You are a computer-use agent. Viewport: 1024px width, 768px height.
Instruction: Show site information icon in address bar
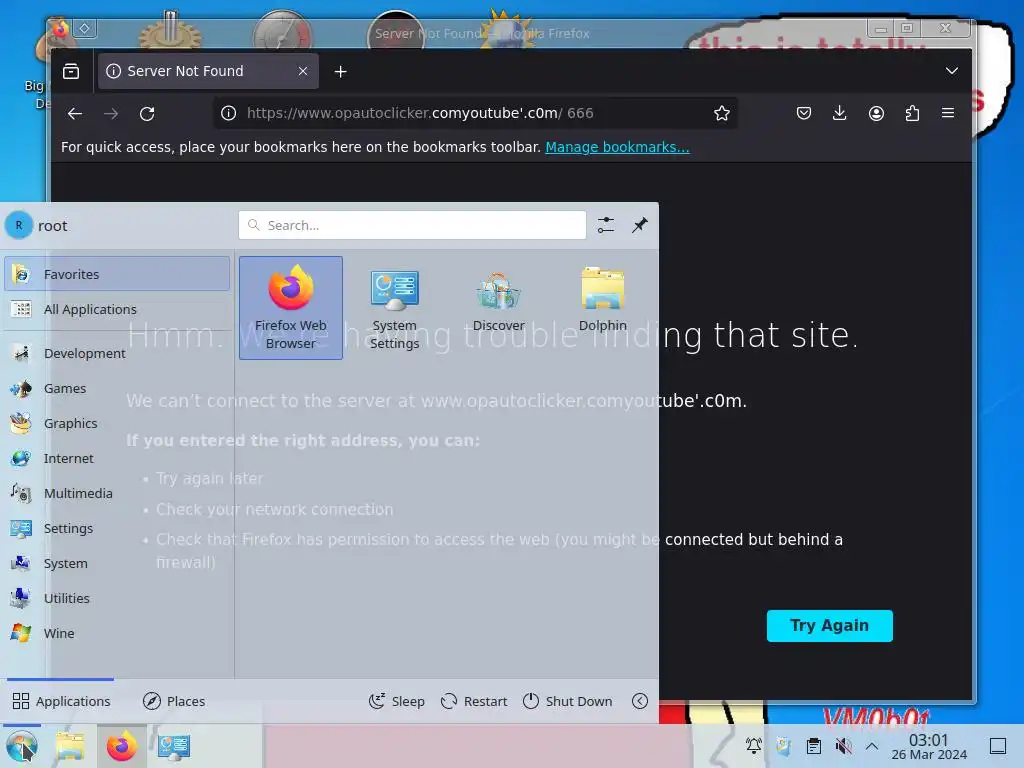click(x=229, y=113)
